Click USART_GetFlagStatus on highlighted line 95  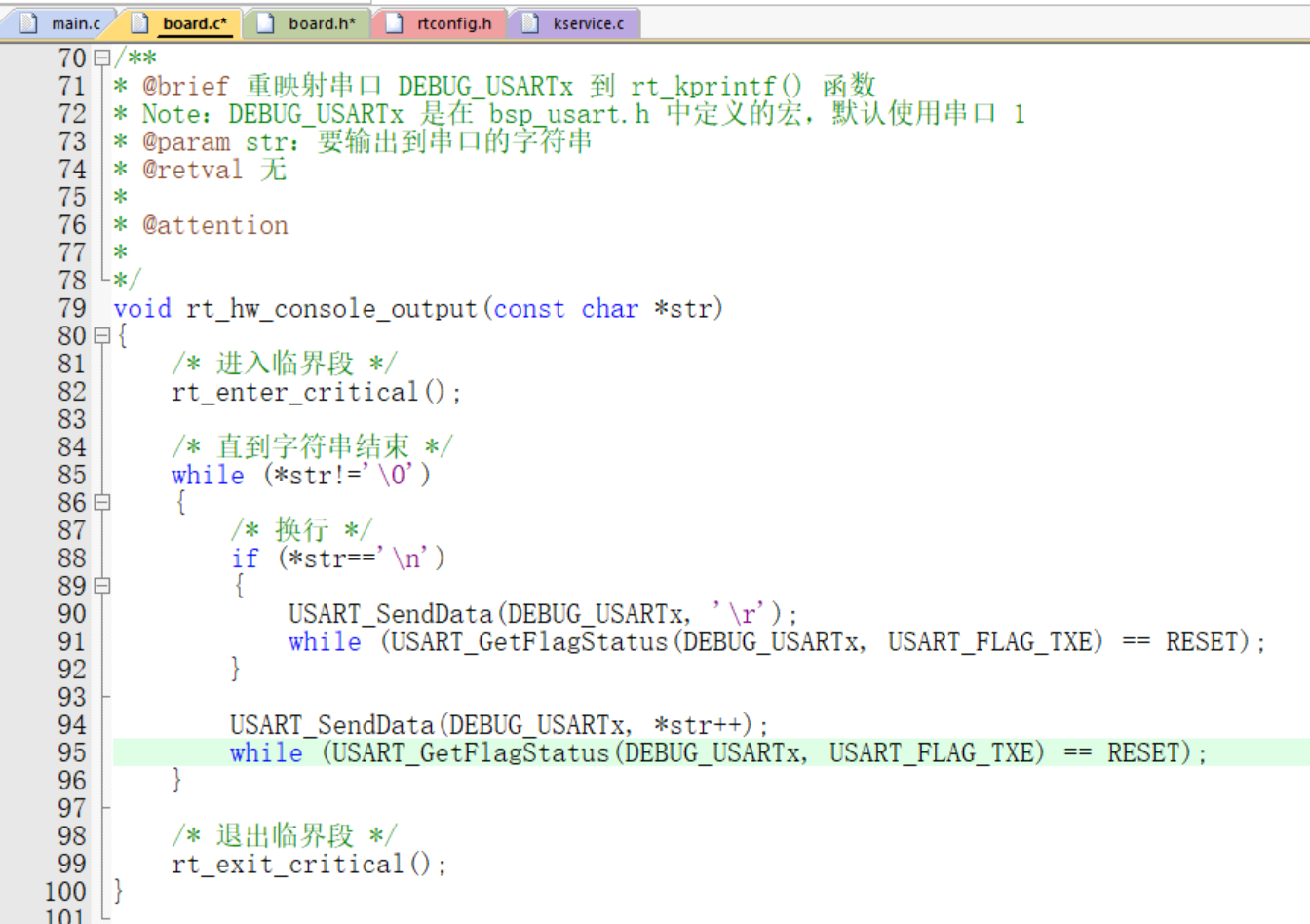pyautogui.click(x=471, y=752)
